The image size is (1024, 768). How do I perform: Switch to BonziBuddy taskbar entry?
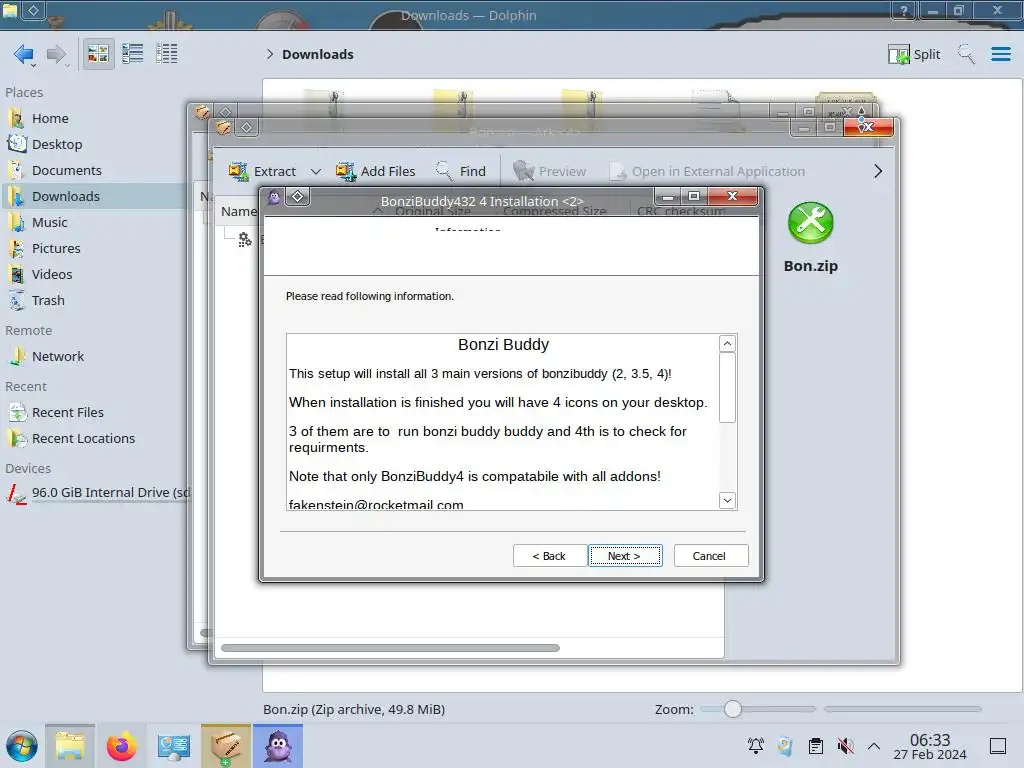point(278,746)
